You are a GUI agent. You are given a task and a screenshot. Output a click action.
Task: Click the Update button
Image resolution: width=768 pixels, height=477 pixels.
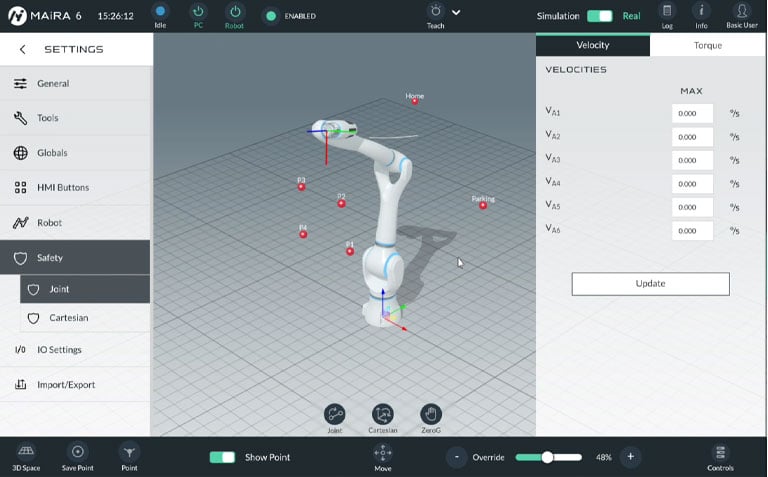(x=650, y=284)
